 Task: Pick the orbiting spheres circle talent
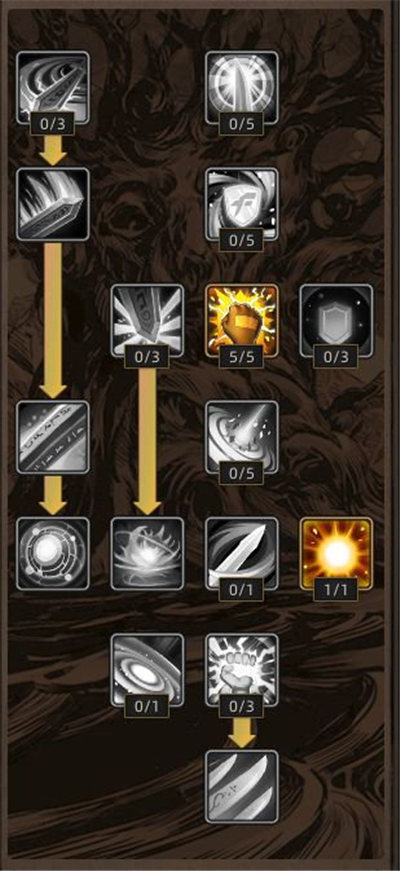[x=53, y=554]
